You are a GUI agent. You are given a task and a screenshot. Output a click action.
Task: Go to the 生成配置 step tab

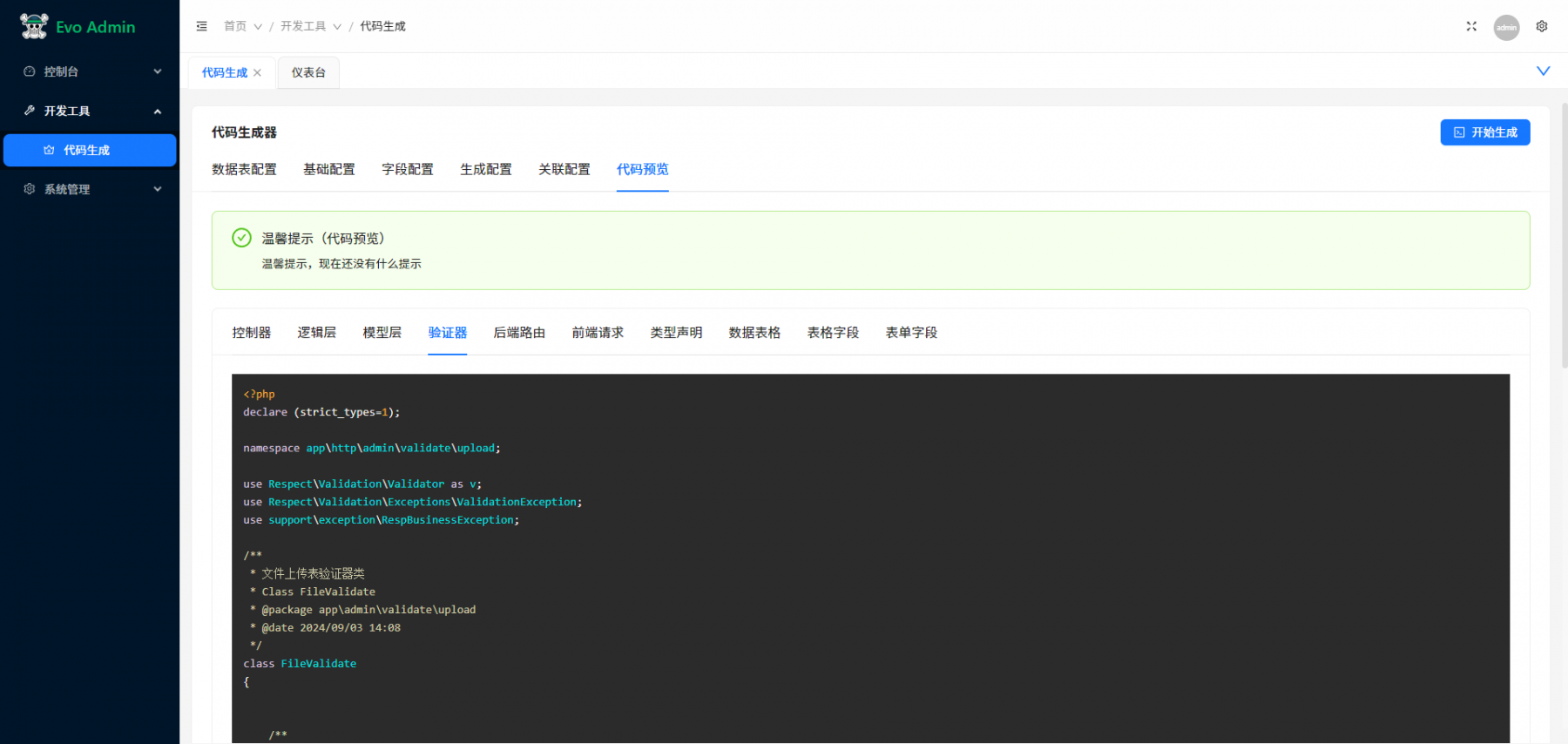click(x=486, y=169)
